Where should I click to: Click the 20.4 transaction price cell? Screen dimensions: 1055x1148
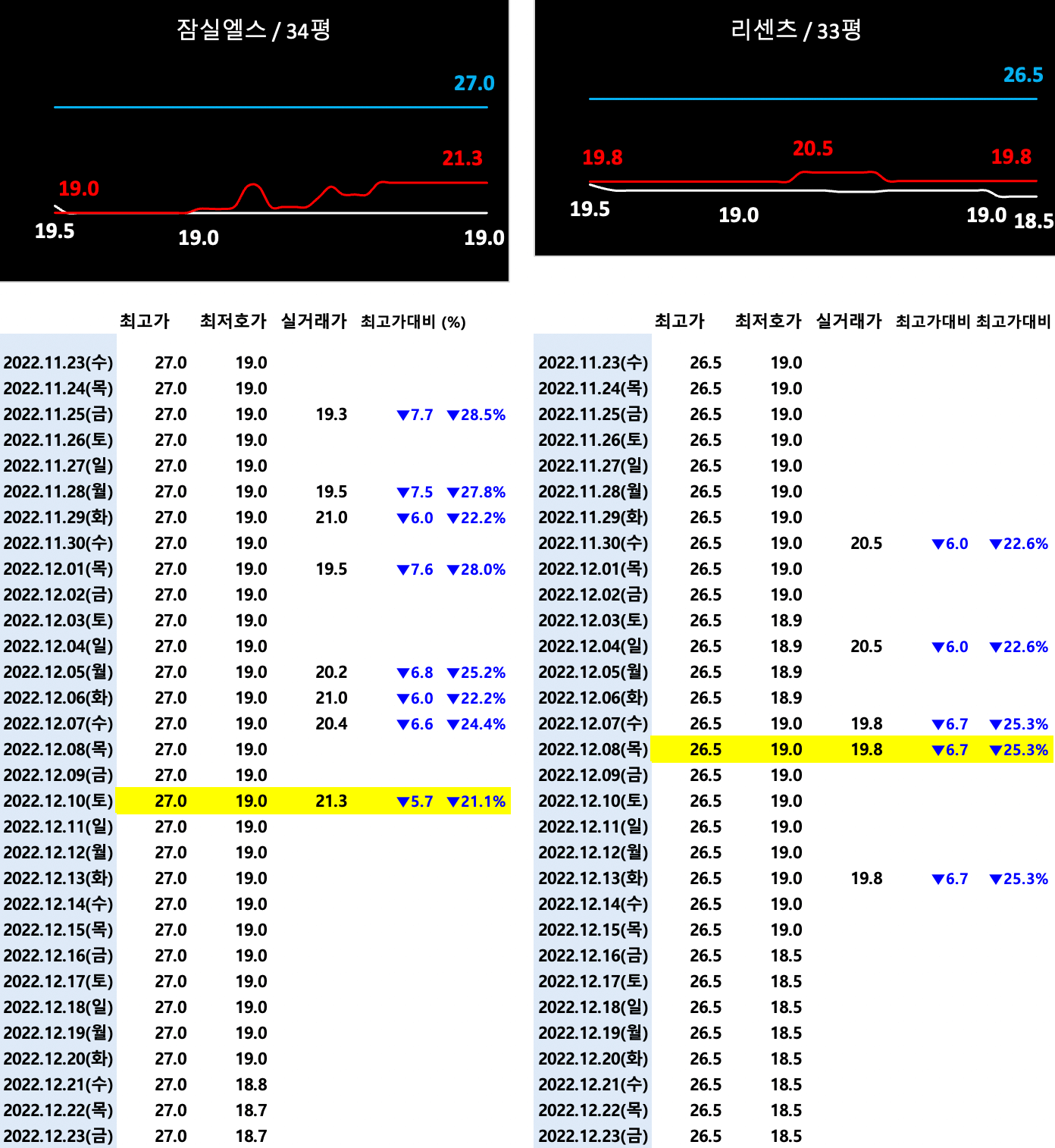pos(331,724)
